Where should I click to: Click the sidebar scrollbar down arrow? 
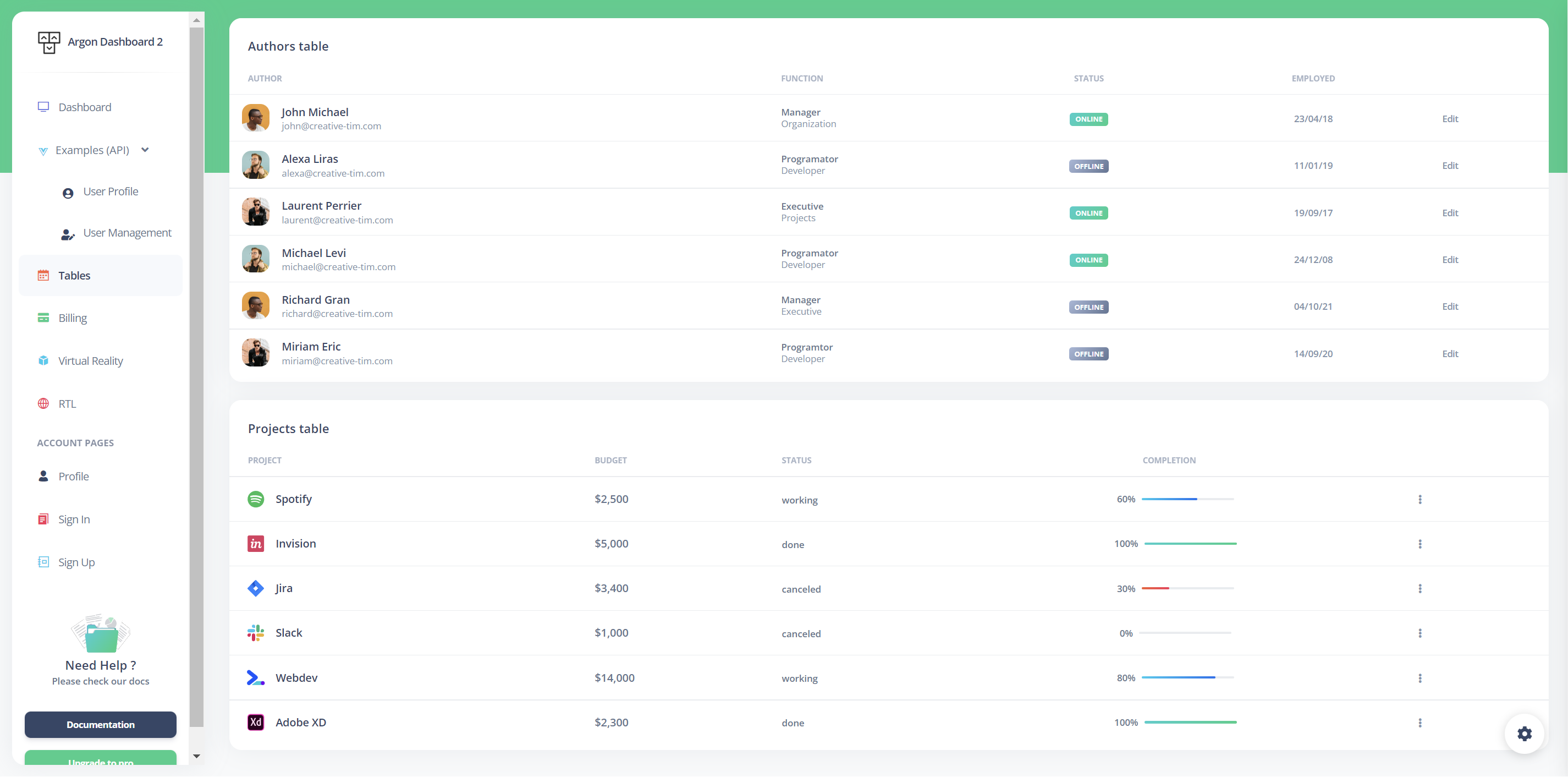[196, 756]
